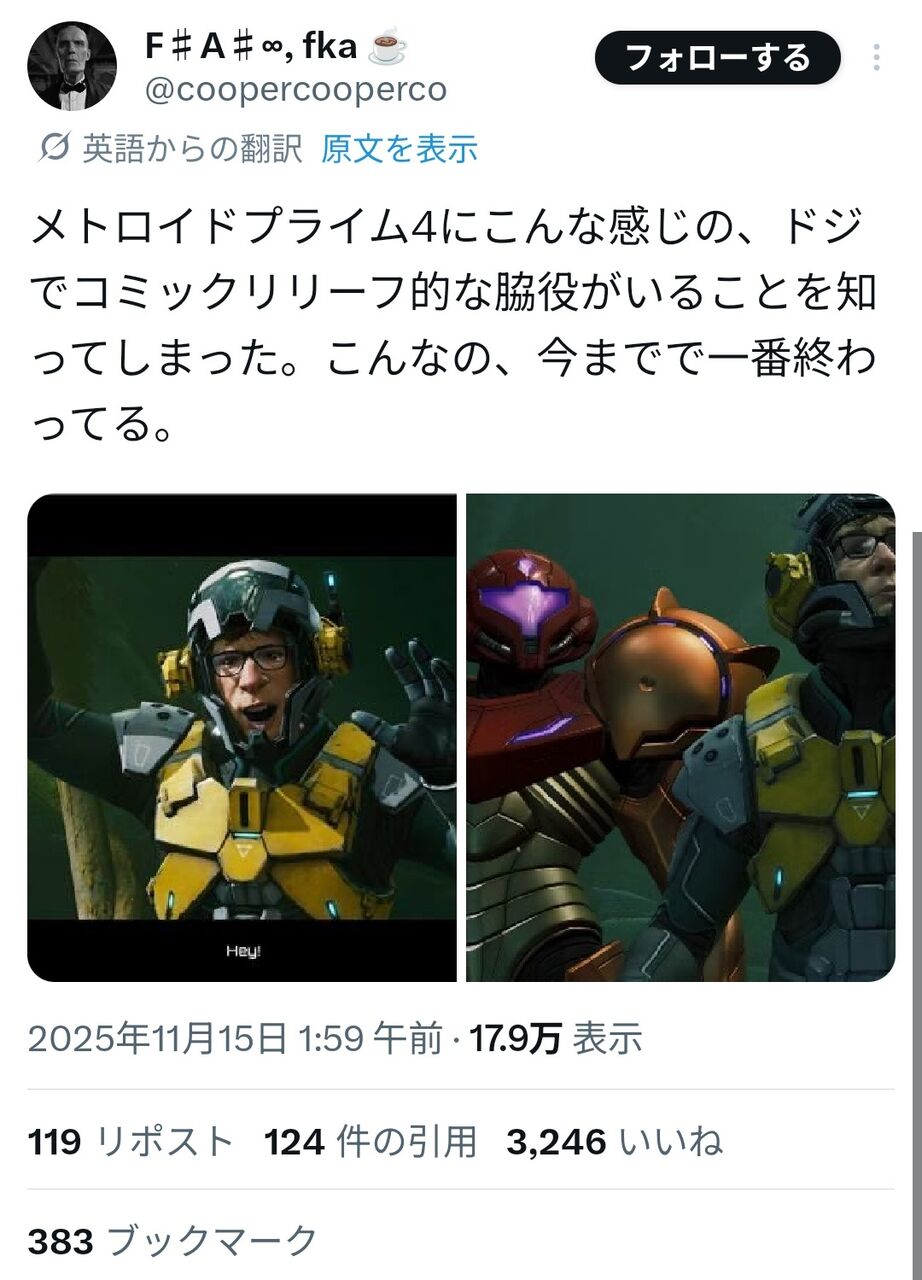The height and width of the screenshot is (1280, 922).
Task: Click the 英語からの翻訳 translation label
Action: pos(191,149)
